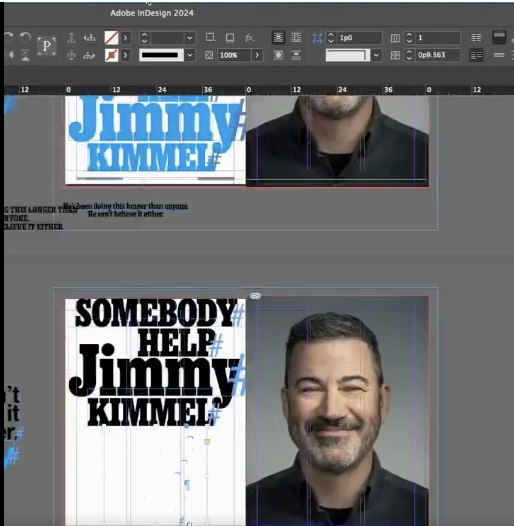Click the linked image badge on photo
The width and height of the screenshot is (514, 526).
(255, 296)
